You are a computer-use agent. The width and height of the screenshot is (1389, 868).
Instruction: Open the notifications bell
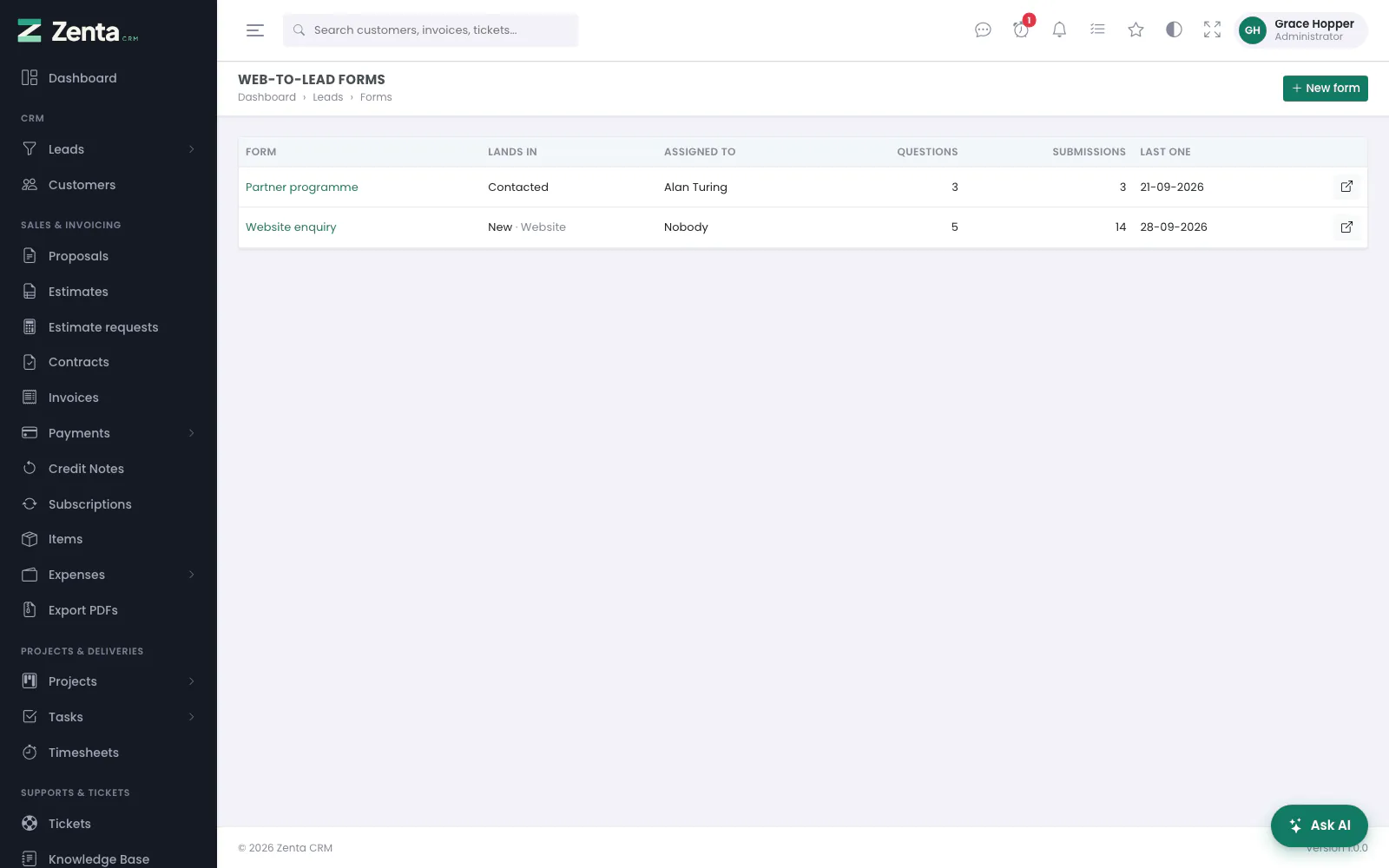1059,30
